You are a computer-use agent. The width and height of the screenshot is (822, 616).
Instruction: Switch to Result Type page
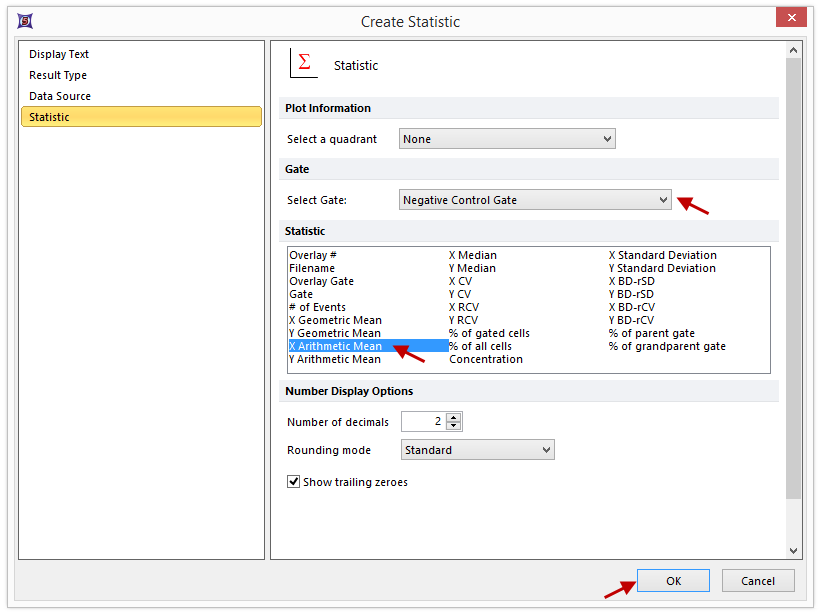pyautogui.click(x=58, y=75)
